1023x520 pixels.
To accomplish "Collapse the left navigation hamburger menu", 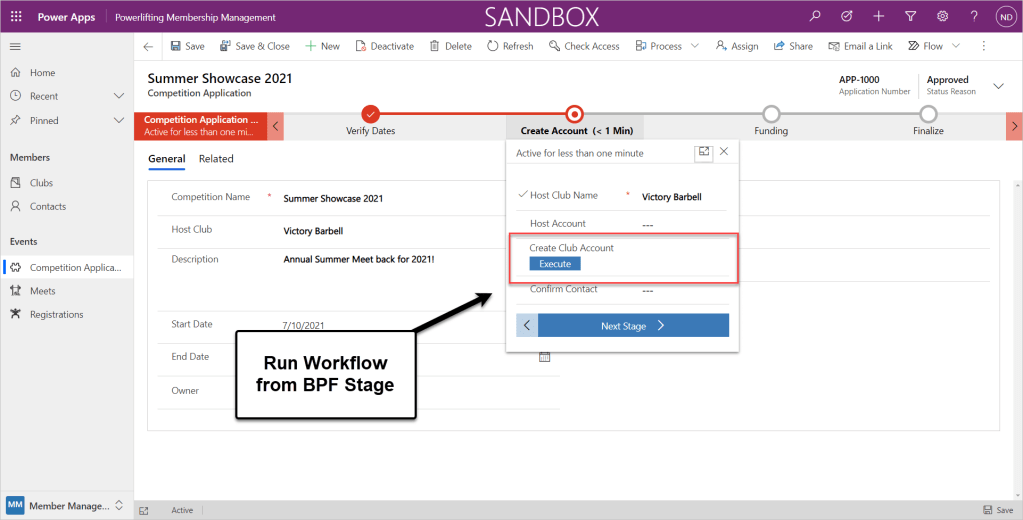I will (15, 46).
